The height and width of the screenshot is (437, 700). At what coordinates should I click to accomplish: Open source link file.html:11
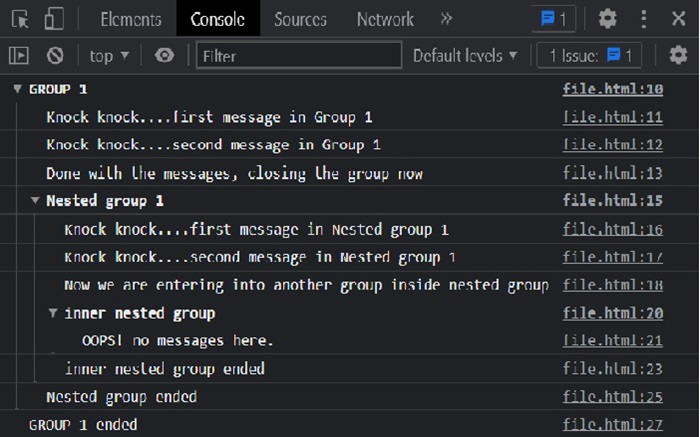(x=612, y=117)
